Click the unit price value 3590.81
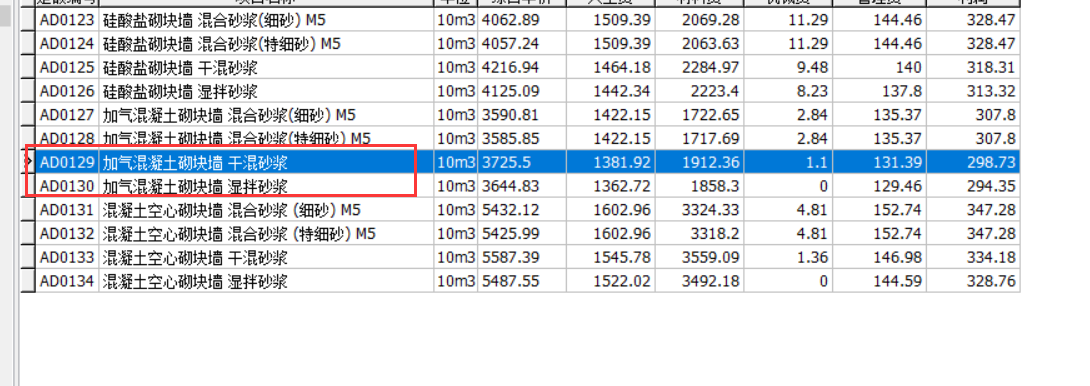The image size is (1090, 386). click(510, 115)
